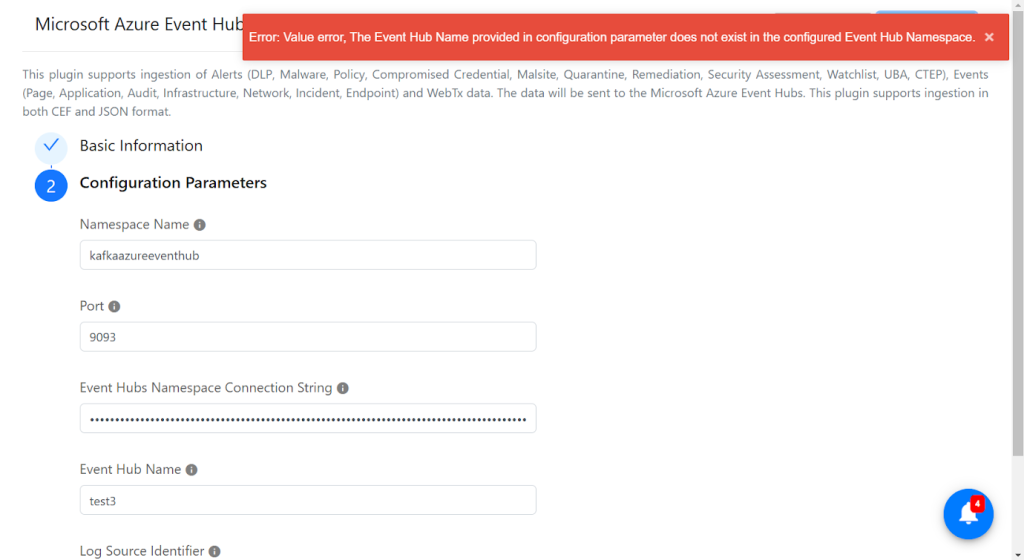Open the notification bell with badge

968,514
